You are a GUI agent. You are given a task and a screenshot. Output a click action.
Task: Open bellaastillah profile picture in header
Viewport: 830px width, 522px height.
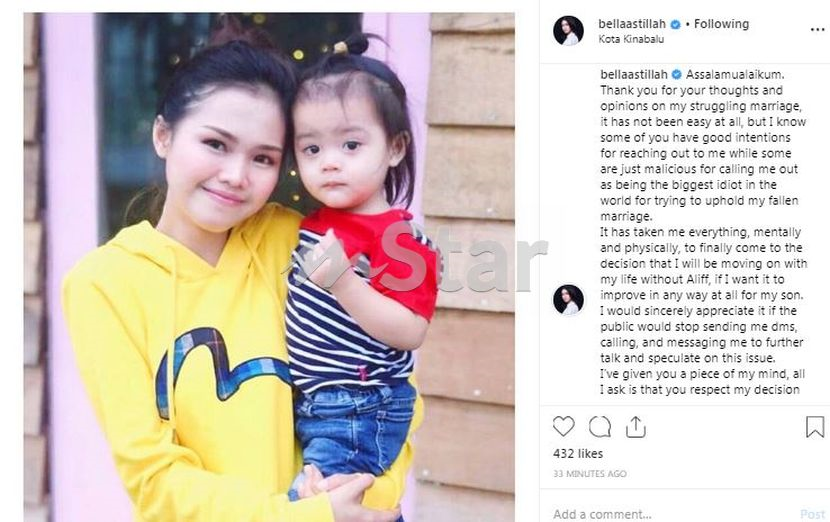pyautogui.click(x=568, y=31)
